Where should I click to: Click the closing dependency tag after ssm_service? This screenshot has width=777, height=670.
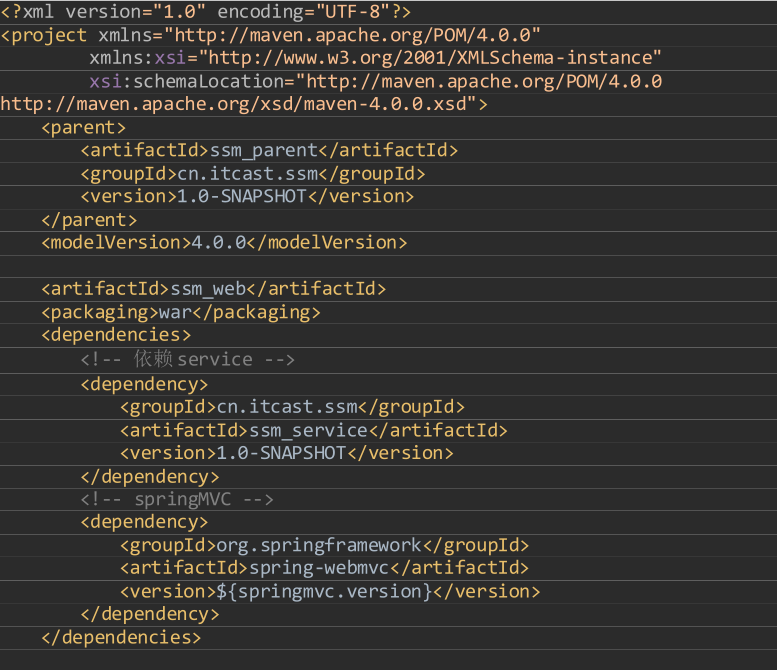click(150, 477)
